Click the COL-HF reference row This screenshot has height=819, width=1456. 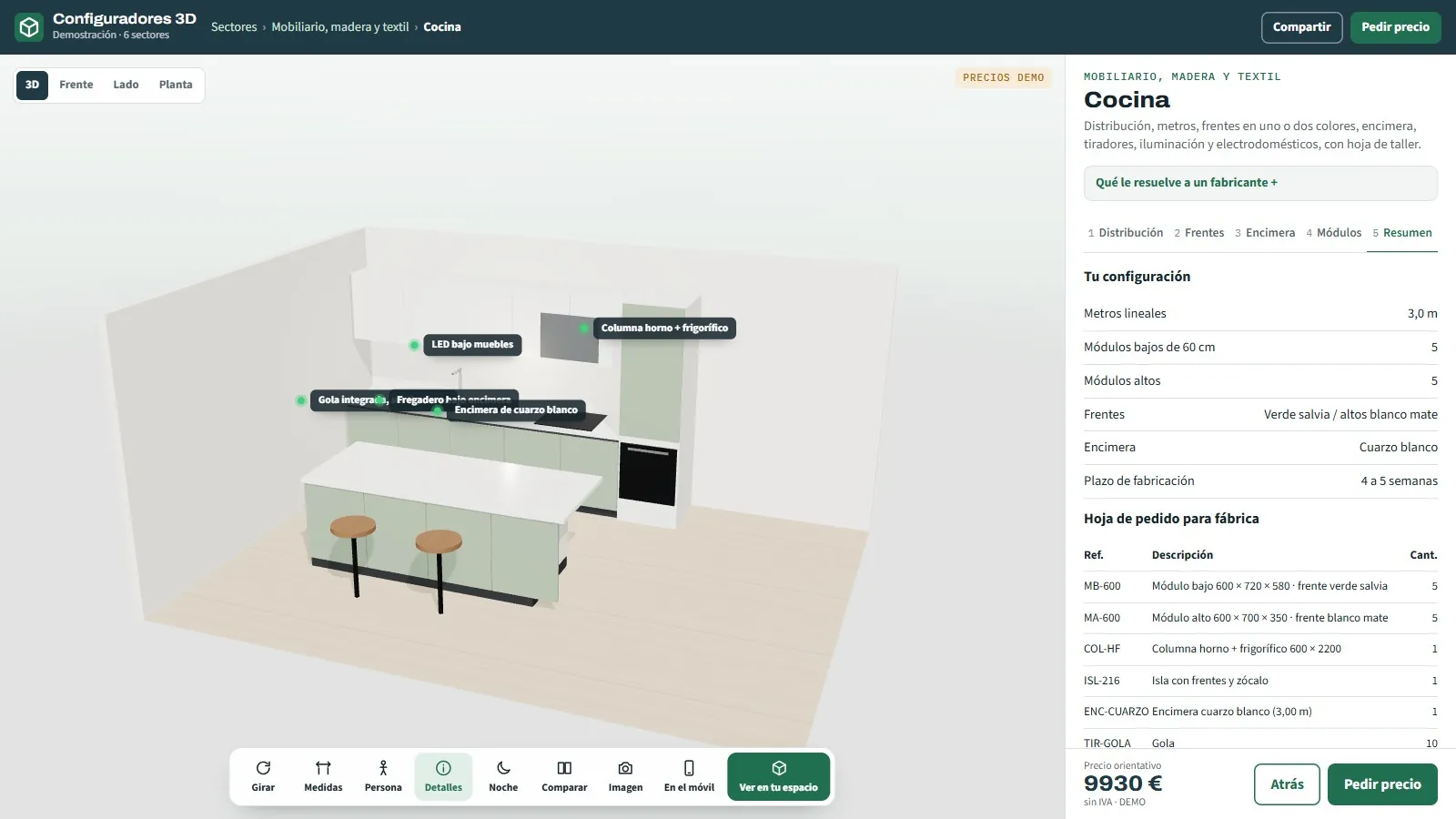point(1260,650)
